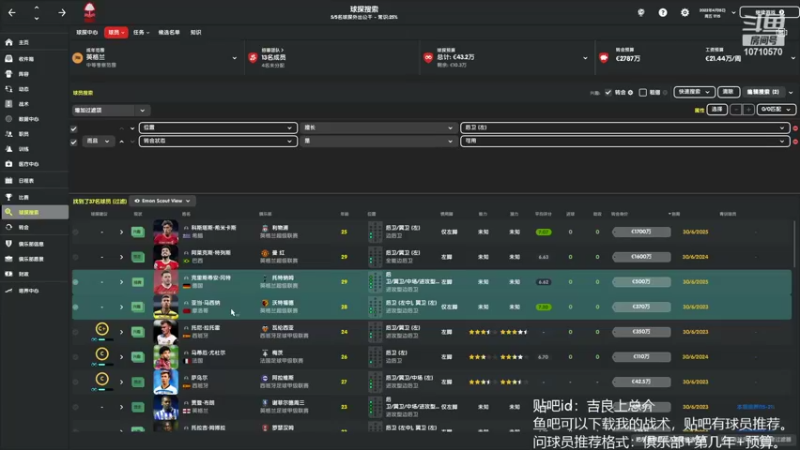This screenshot has height=450, width=800.
Task: Switch to the 知识 knowledge tab
Action: (196, 32)
